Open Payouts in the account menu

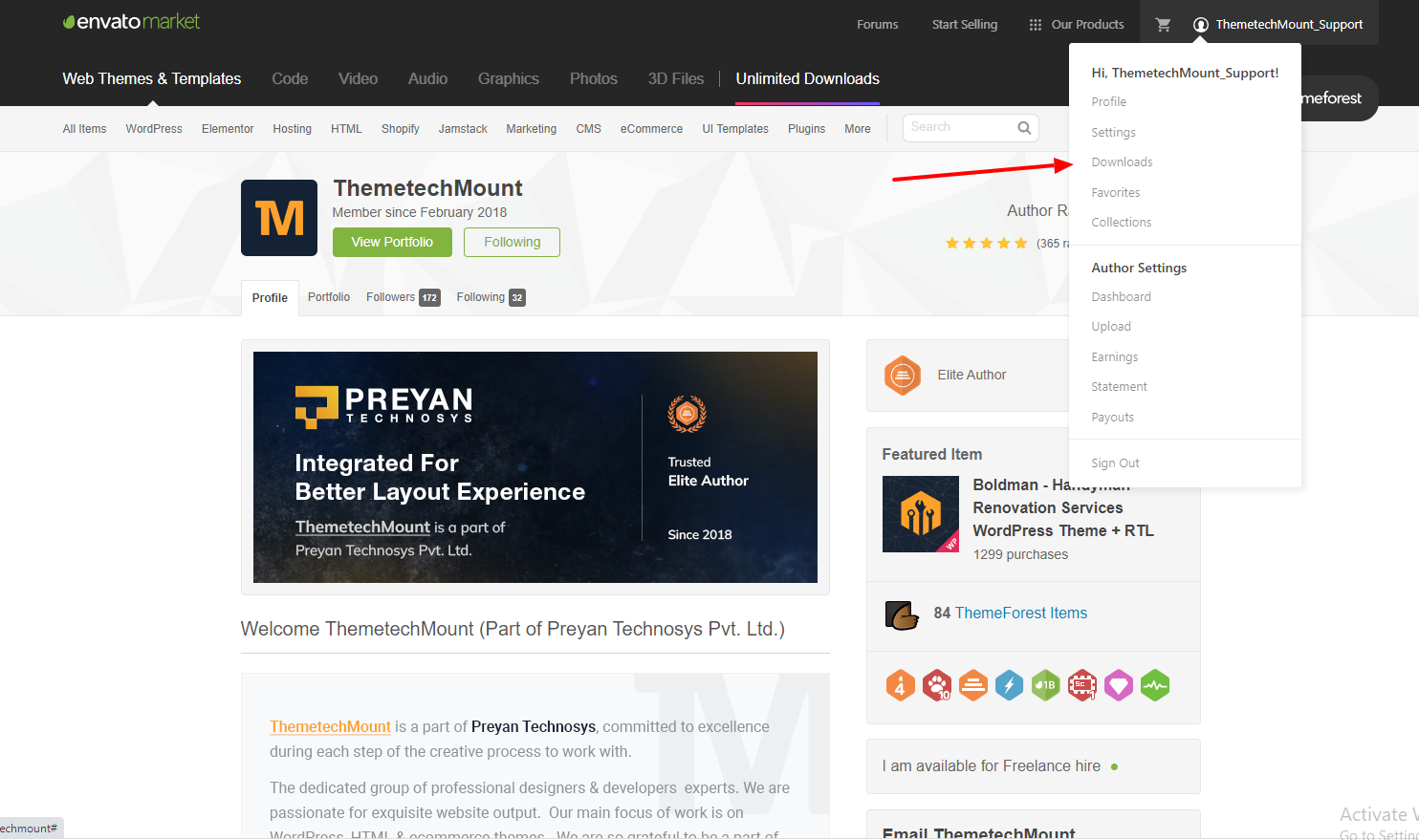tap(1113, 418)
